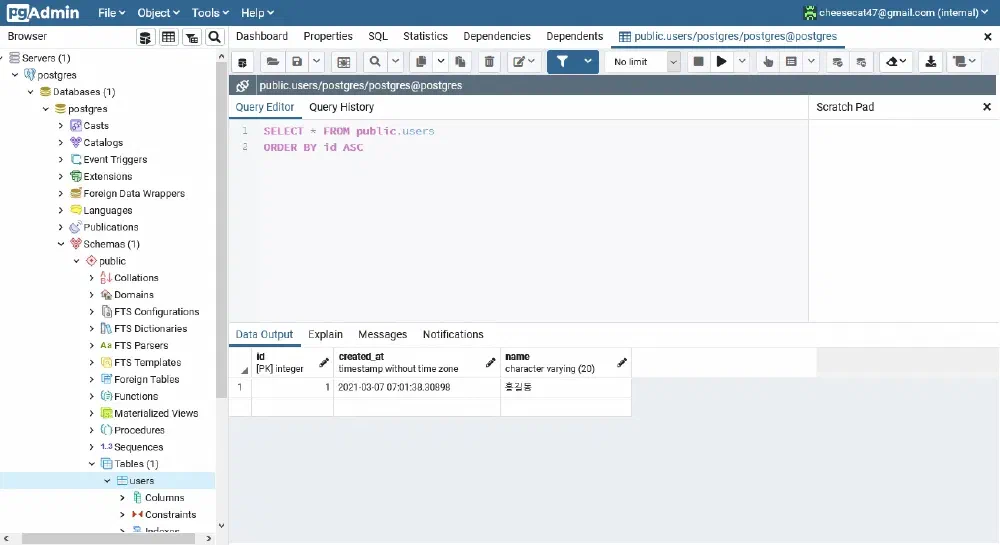Viewport: 1000px width, 545px height.
Task: Collapse the Databases (1) node
Action: coord(30,92)
